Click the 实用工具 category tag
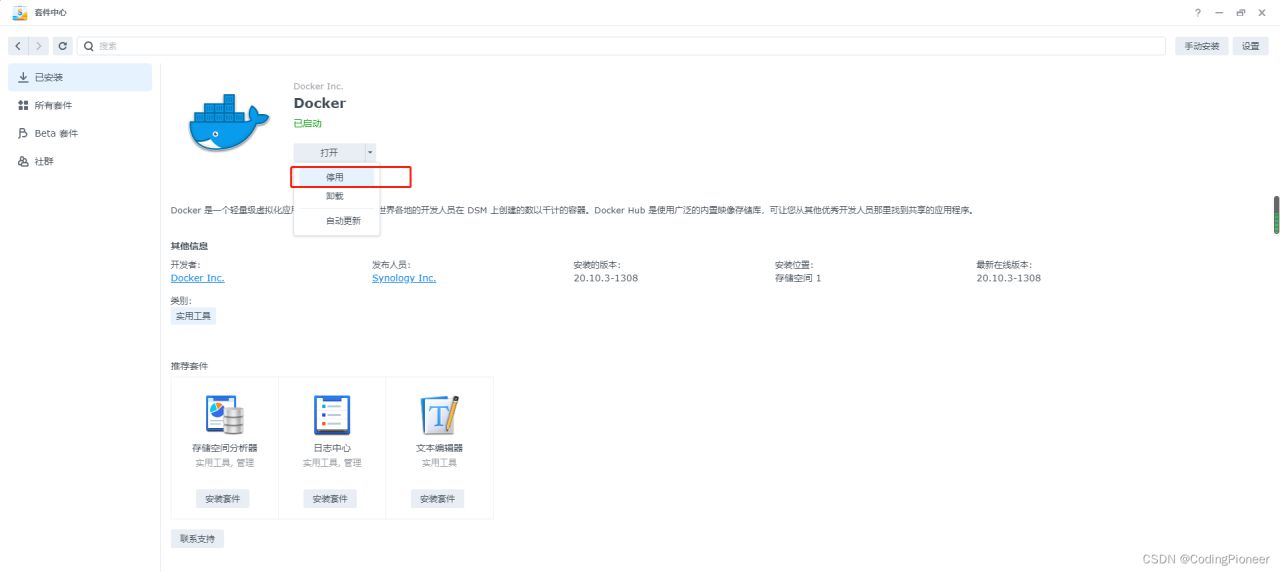Screen dimensions: 1280x572 [x=193, y=316]
